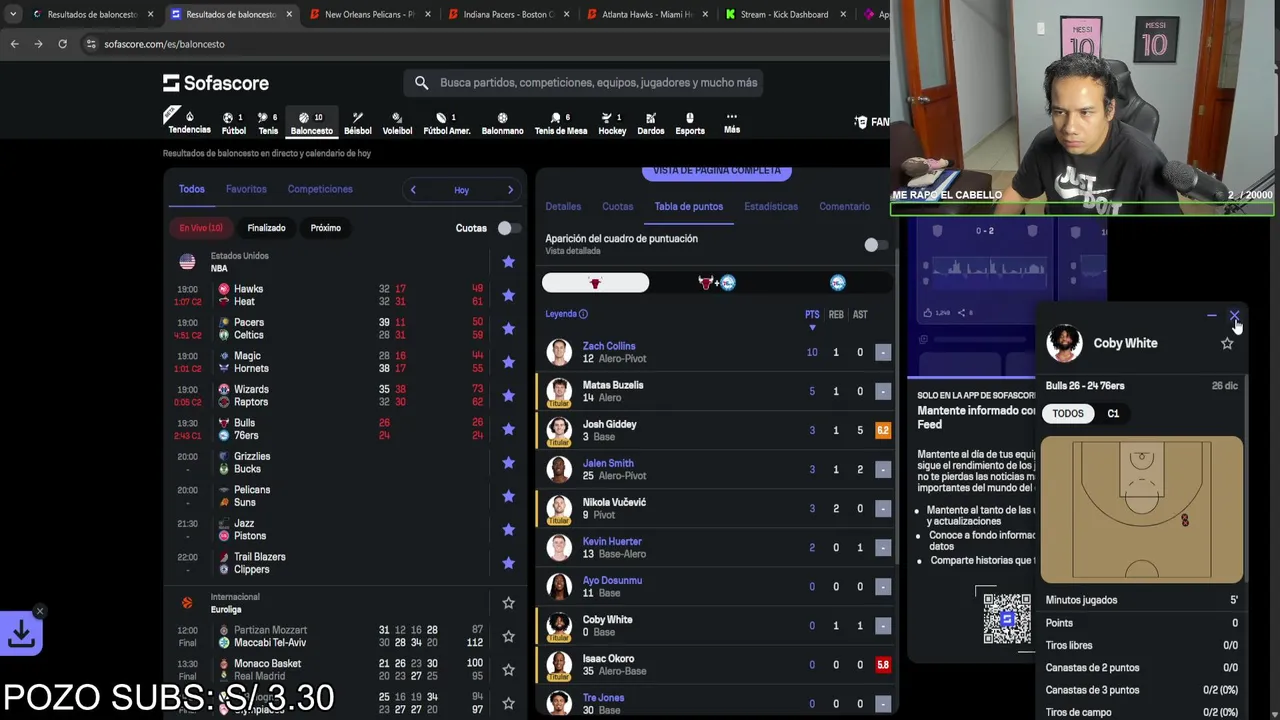
Task: Click the Sofascore logo
Action: (216, 83)
